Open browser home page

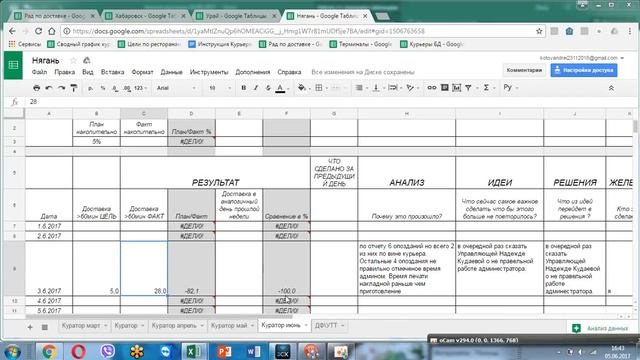51,31
